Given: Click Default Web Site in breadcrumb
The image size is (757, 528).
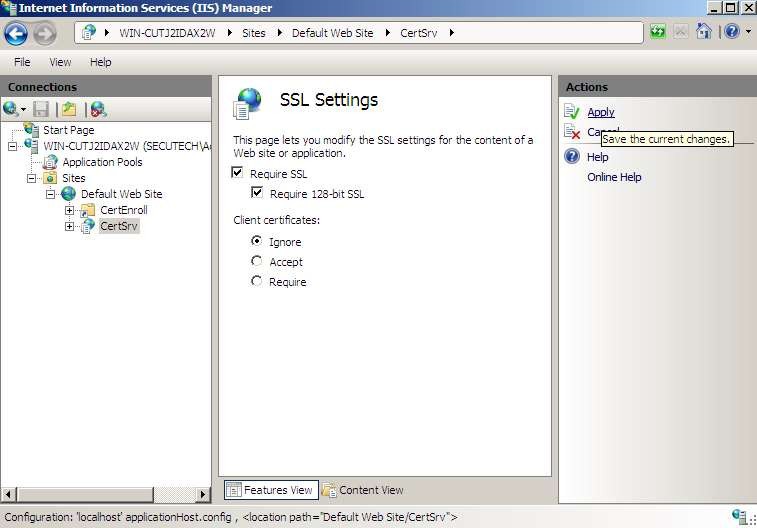Looking at the screenshot, I should pos(333,33).
